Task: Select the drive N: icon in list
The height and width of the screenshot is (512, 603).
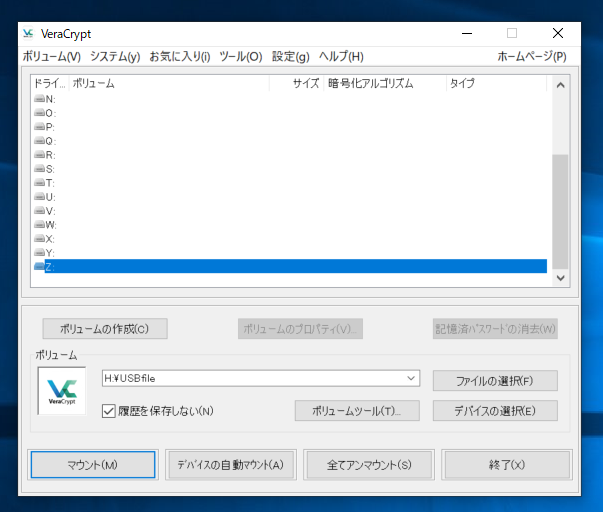Action: pyautogui.click(x=40, y=99)
